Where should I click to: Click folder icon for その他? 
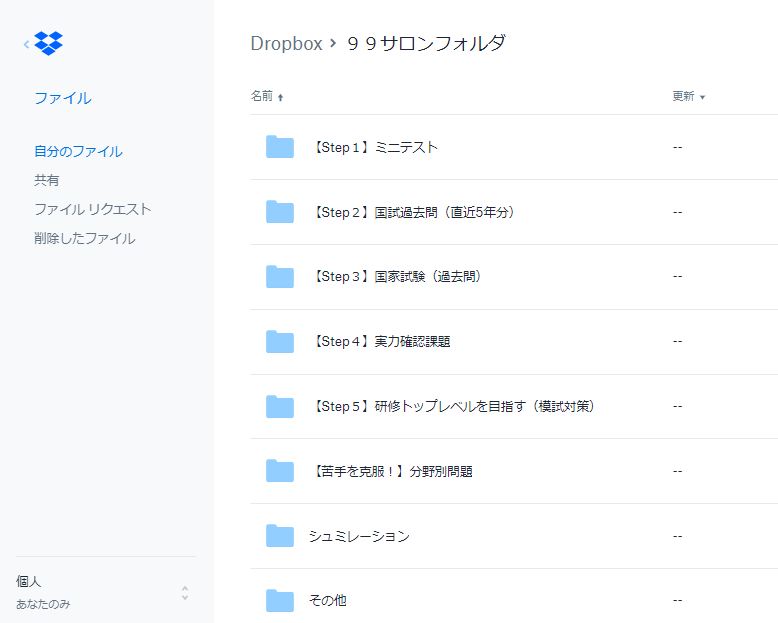(x=280, y=601)
